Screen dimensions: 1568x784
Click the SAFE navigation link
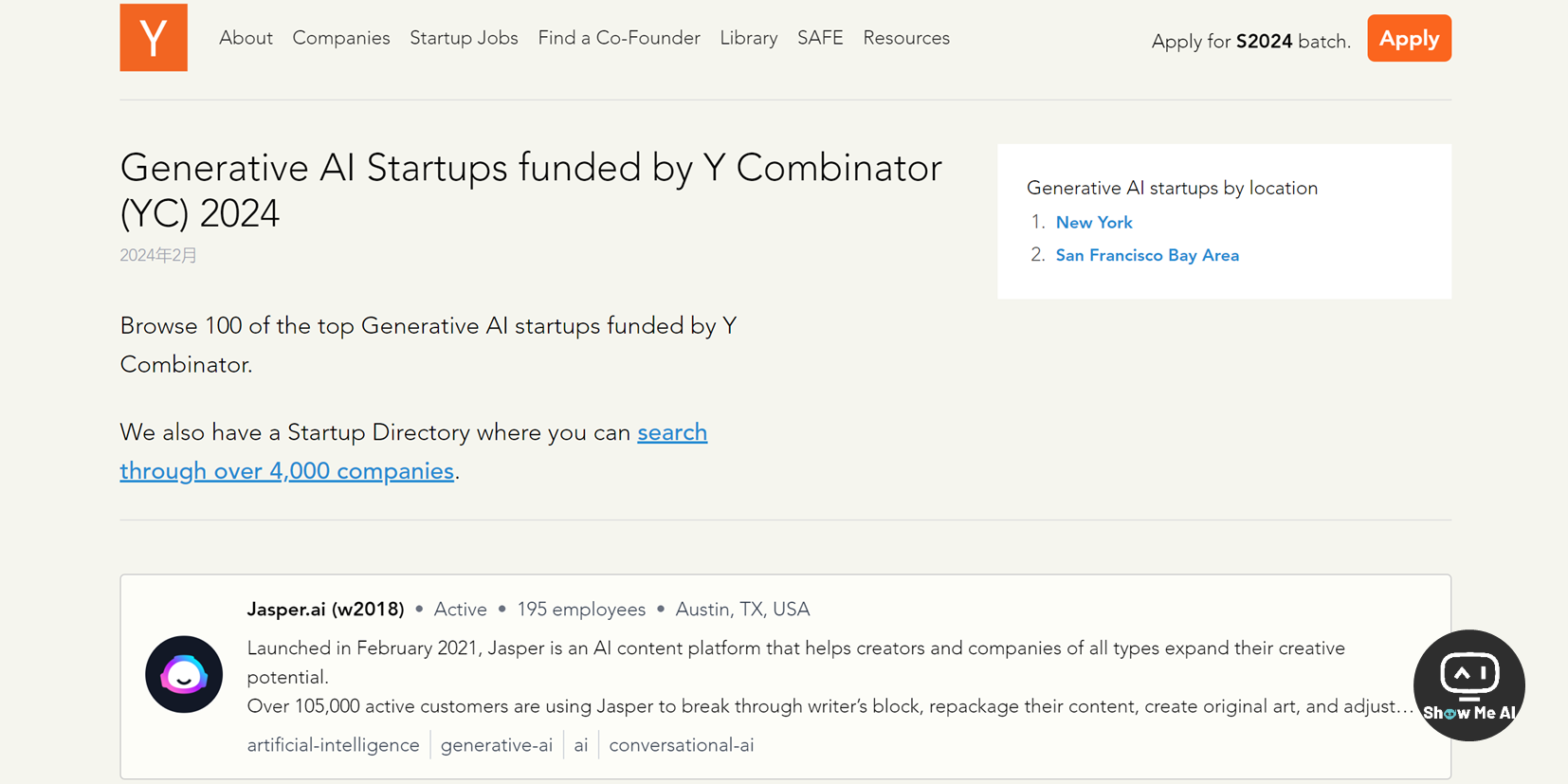820,38
